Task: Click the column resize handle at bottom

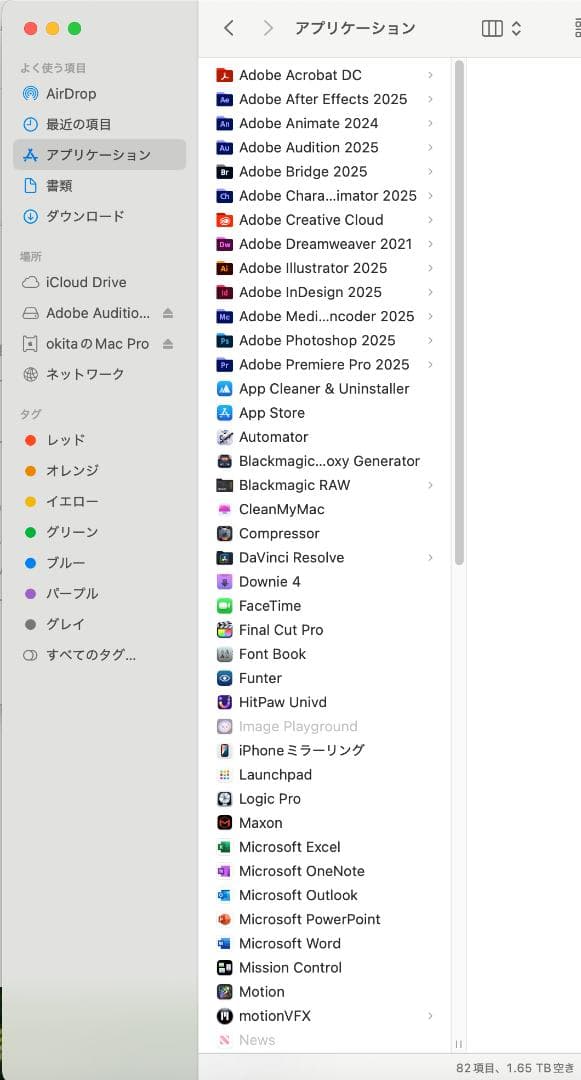Action: pos(459,1044)
